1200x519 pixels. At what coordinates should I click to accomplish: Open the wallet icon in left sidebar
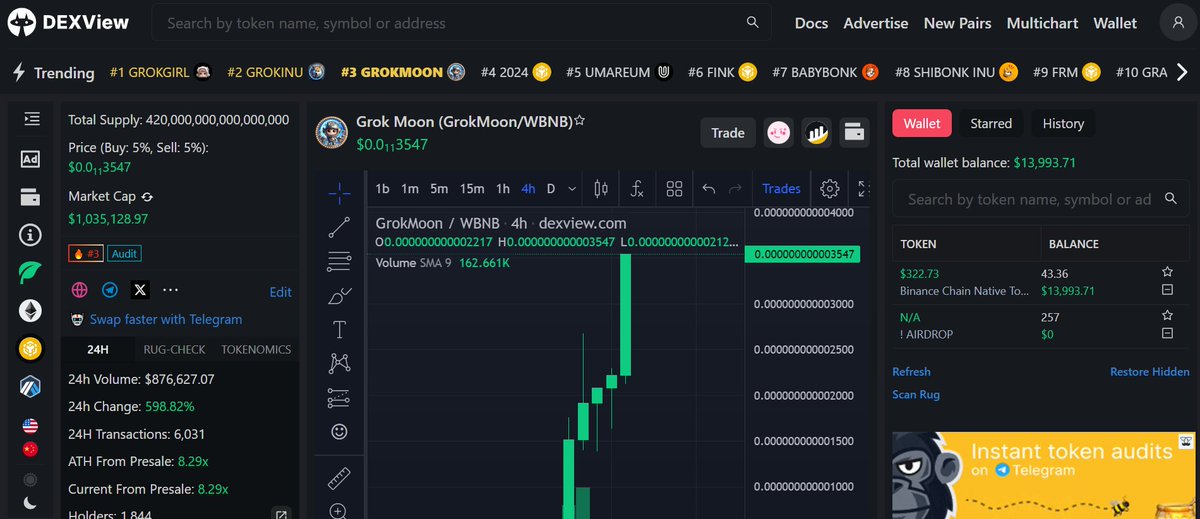point(30,196)
